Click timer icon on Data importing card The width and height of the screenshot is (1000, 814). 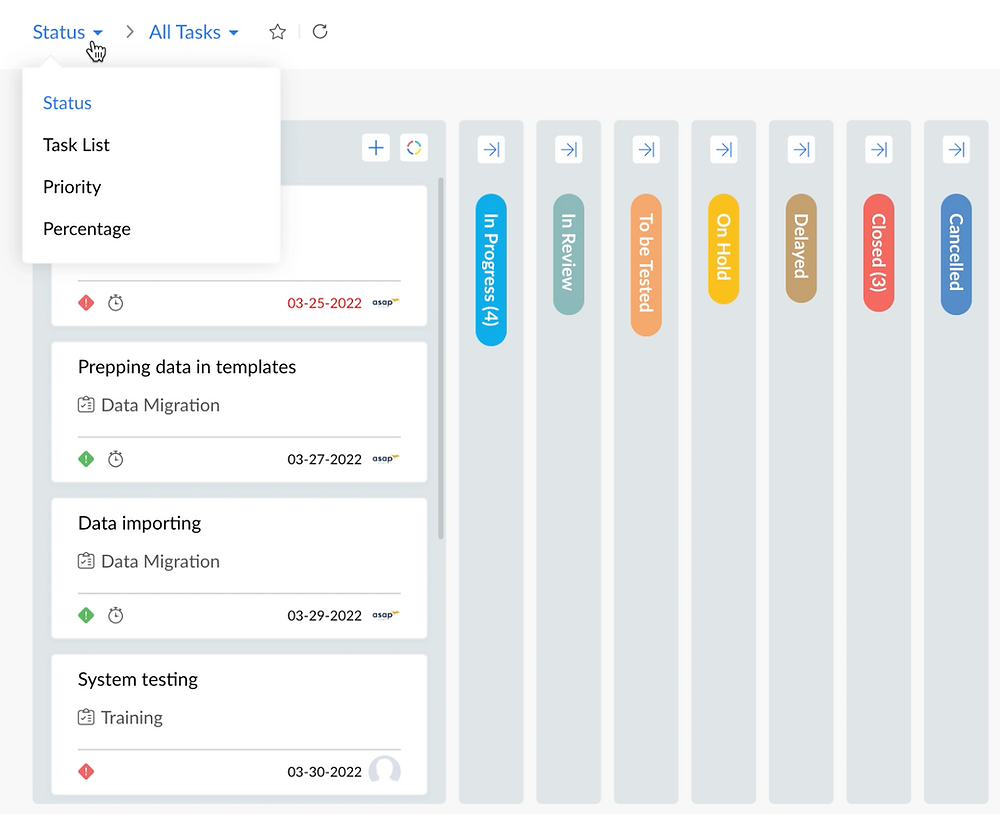click(115, 615)
